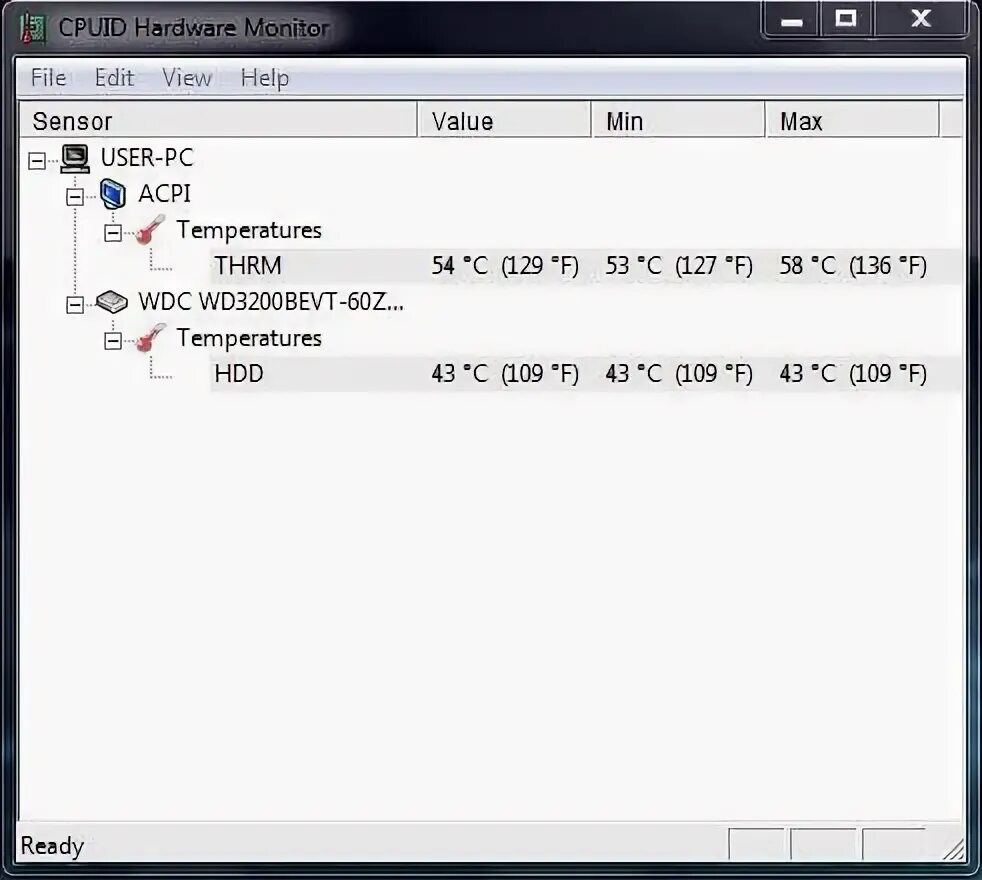Click HDD value 43 °C in Value column
This screenshot has width=982, height=880.
point(505,374)
